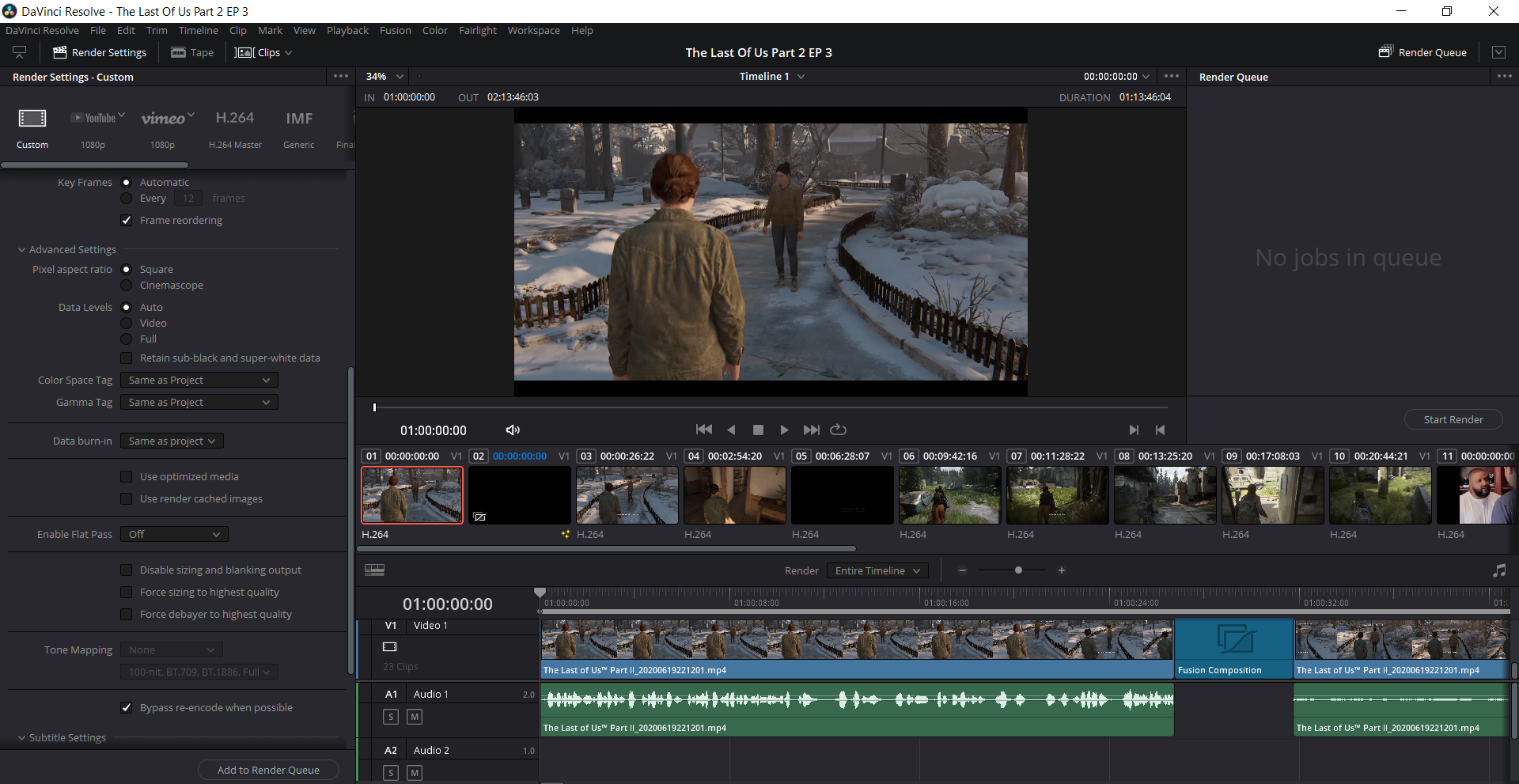Select the H.264 Master preset
Image resolution: width=1519 pixels, height=784 pixels.
coord(235,118)
